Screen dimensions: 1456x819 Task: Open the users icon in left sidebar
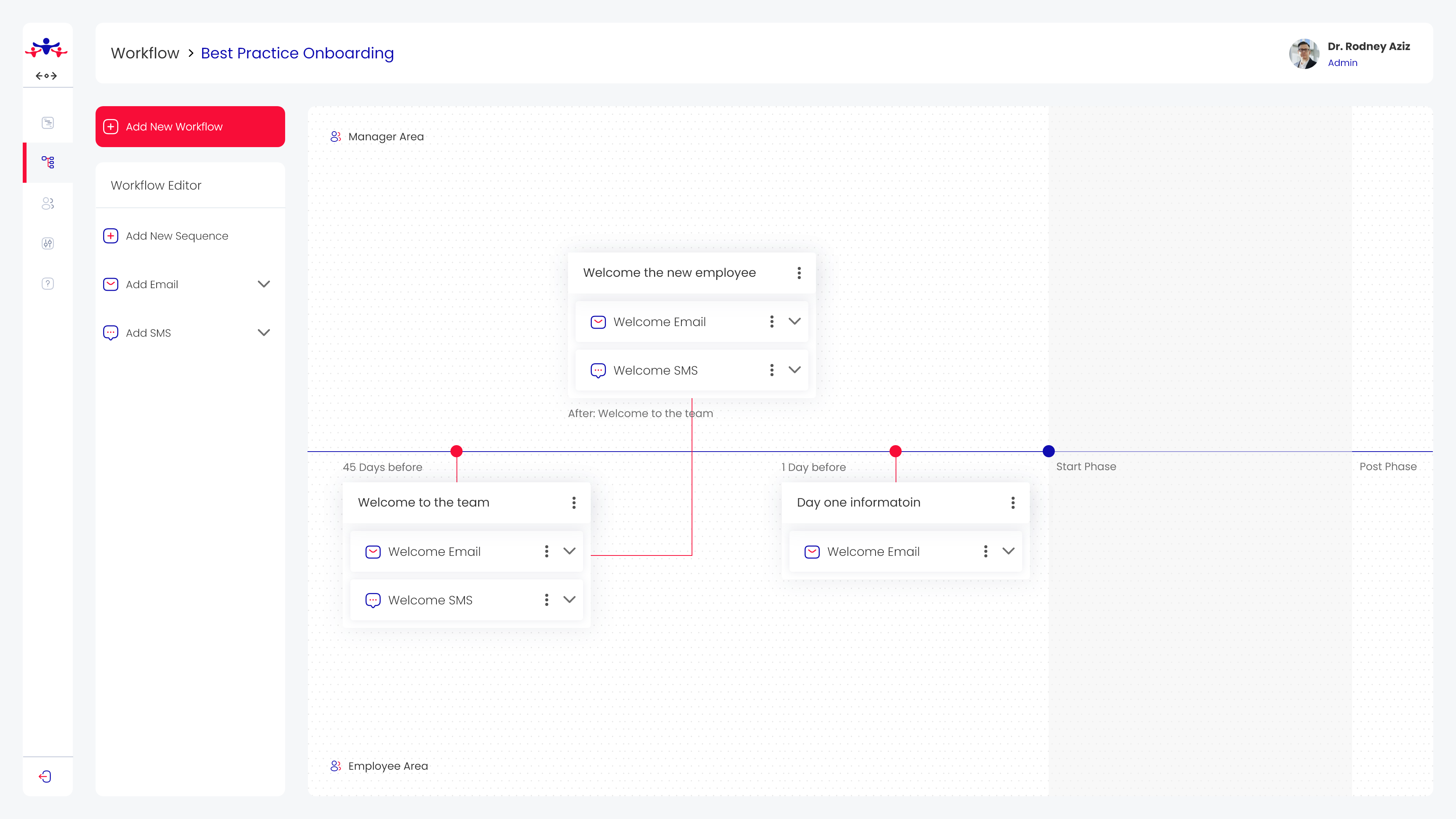pos(48,204)
